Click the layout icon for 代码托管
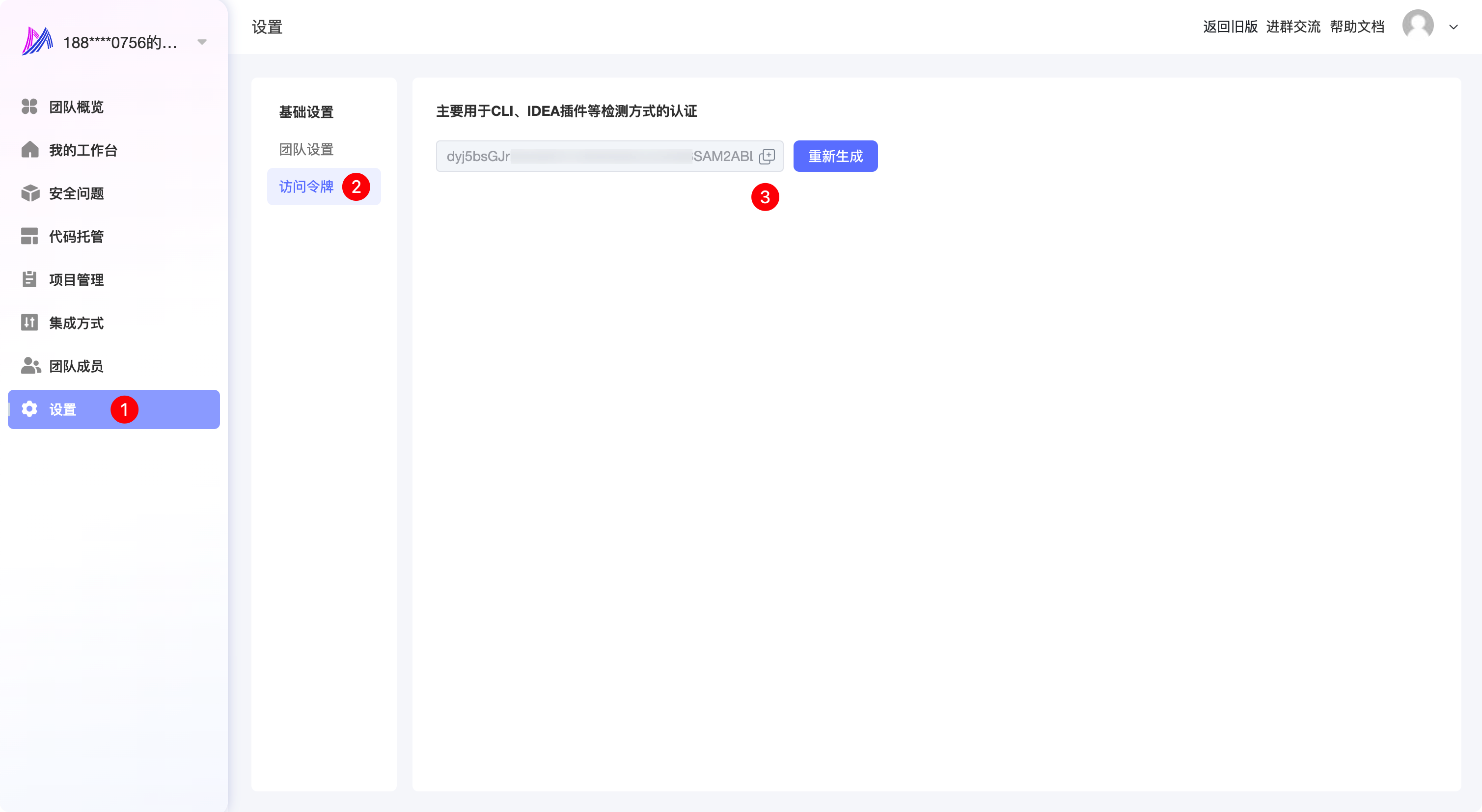The image size is (1482, 812). click(x=29, y=236)
